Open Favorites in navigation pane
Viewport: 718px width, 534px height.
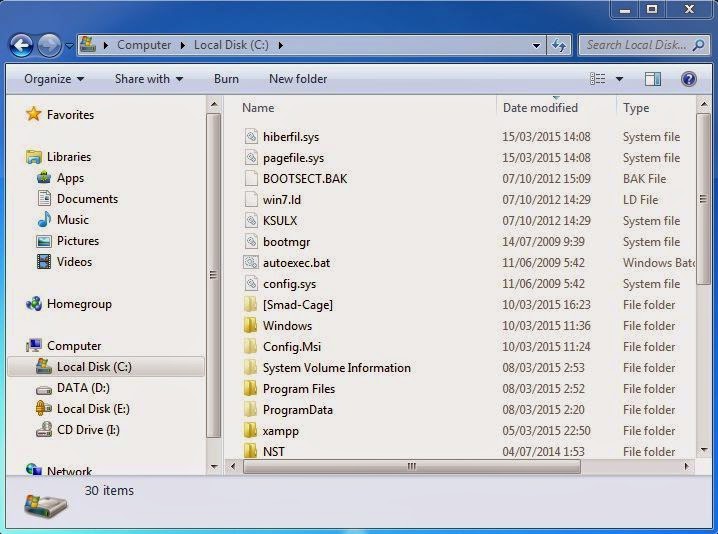point(70,114)
